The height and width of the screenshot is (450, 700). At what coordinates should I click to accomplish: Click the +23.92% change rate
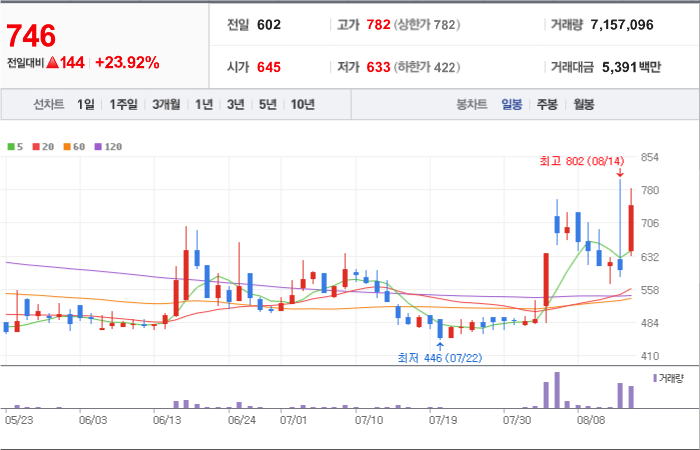(127, 63)
